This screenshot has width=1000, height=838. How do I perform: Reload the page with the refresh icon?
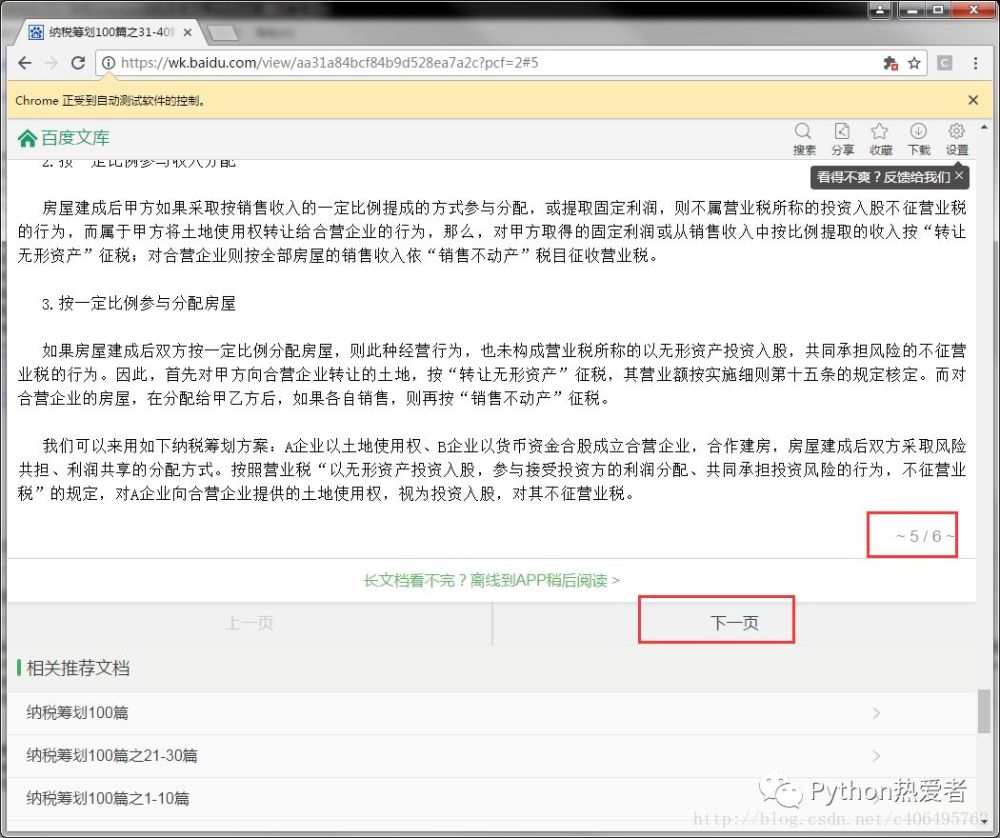pyautogui.click(x=78, y=62)
